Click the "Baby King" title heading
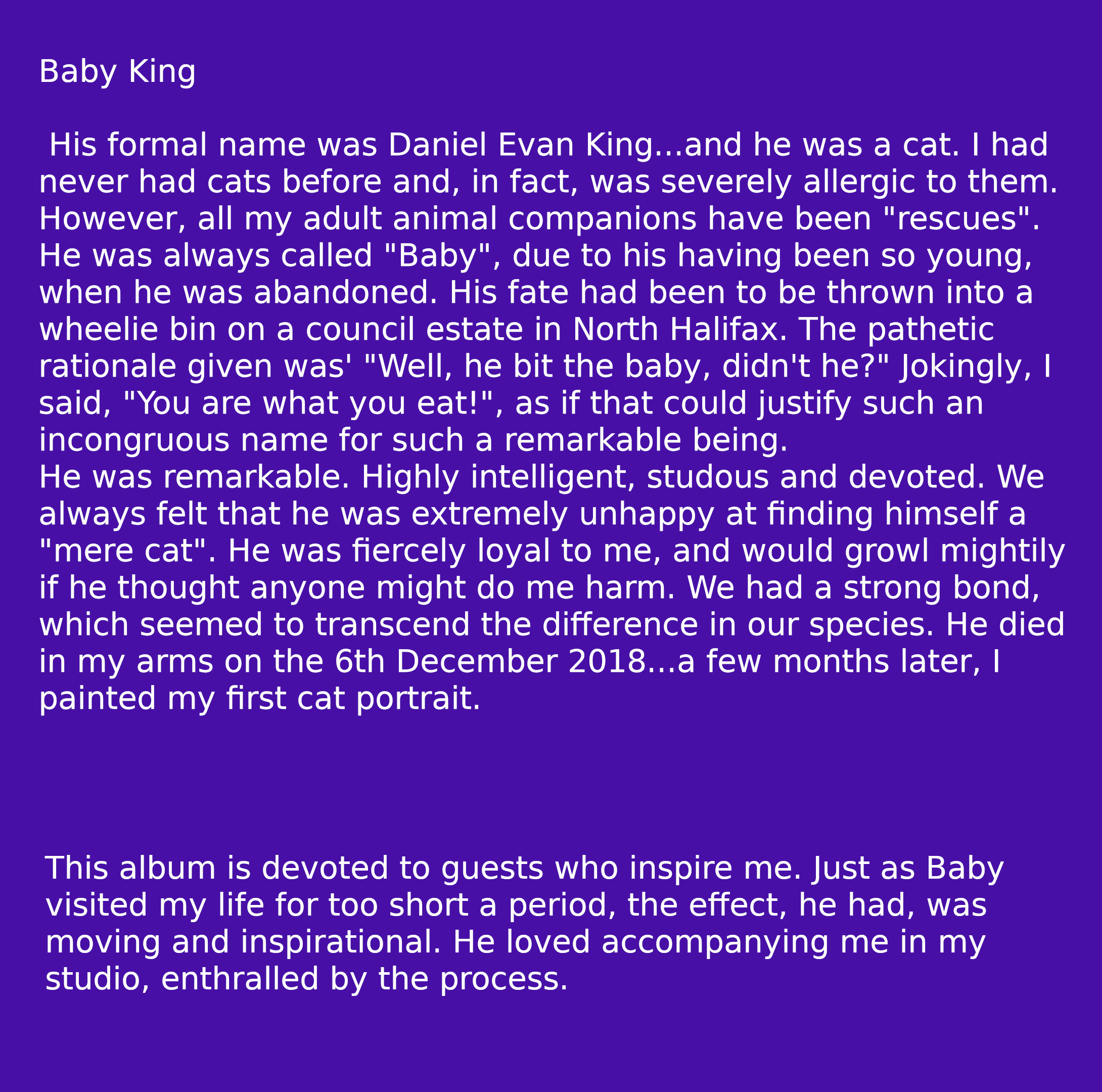The height and width of the screenshot is (1092, 1102). point(117,72)
